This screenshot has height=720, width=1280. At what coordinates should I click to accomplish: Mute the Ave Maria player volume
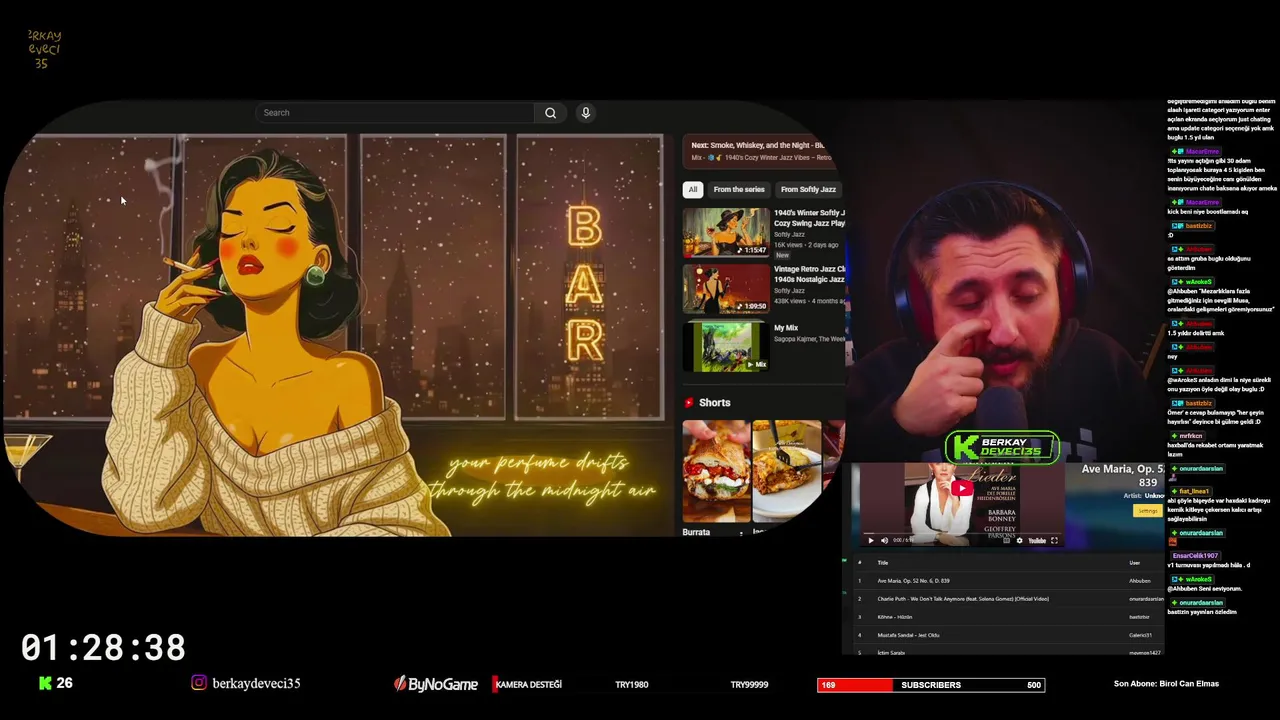click(885, 540)
